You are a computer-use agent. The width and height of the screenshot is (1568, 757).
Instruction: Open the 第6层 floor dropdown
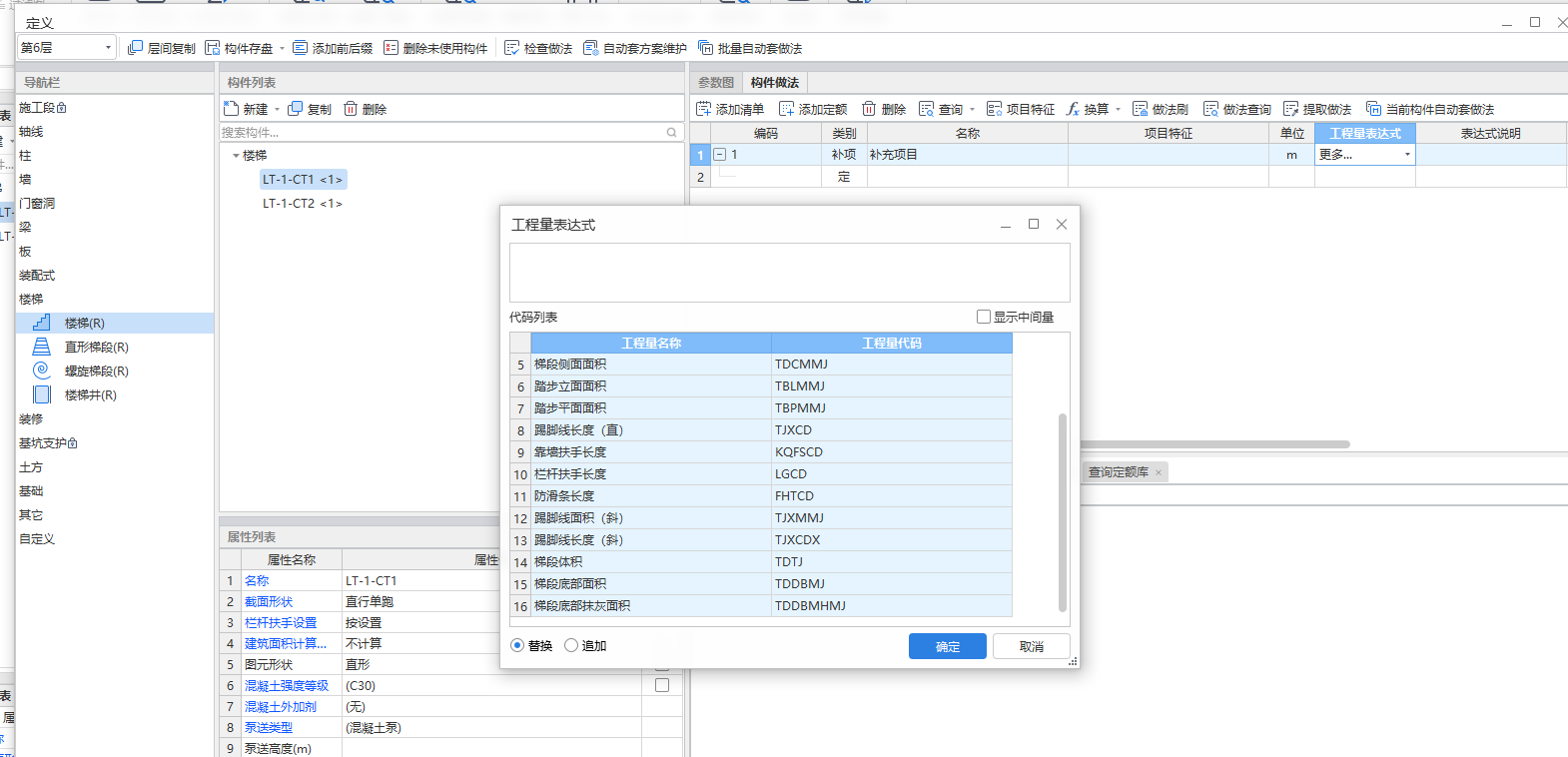point(67,48)
